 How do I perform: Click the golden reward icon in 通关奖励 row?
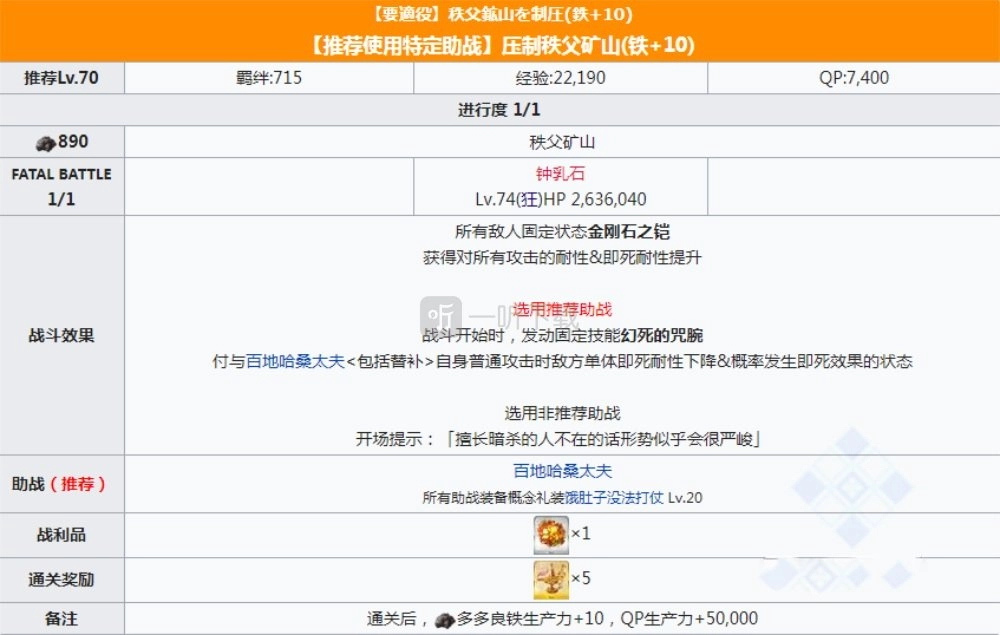click(x=551, y=579)
